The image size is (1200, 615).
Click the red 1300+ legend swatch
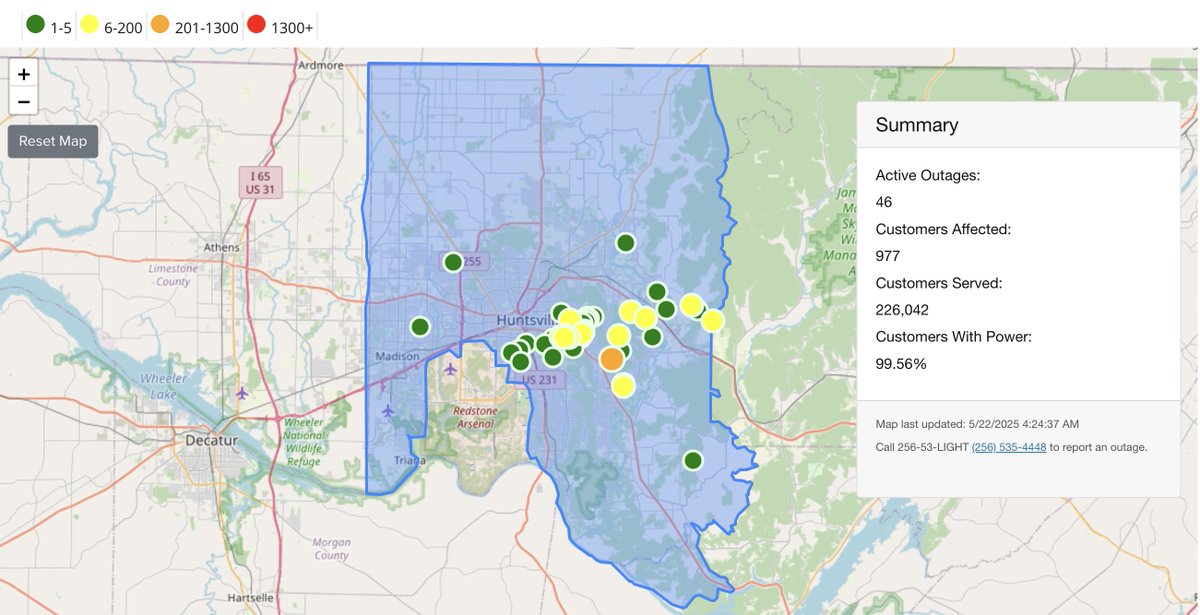(256, 26)
